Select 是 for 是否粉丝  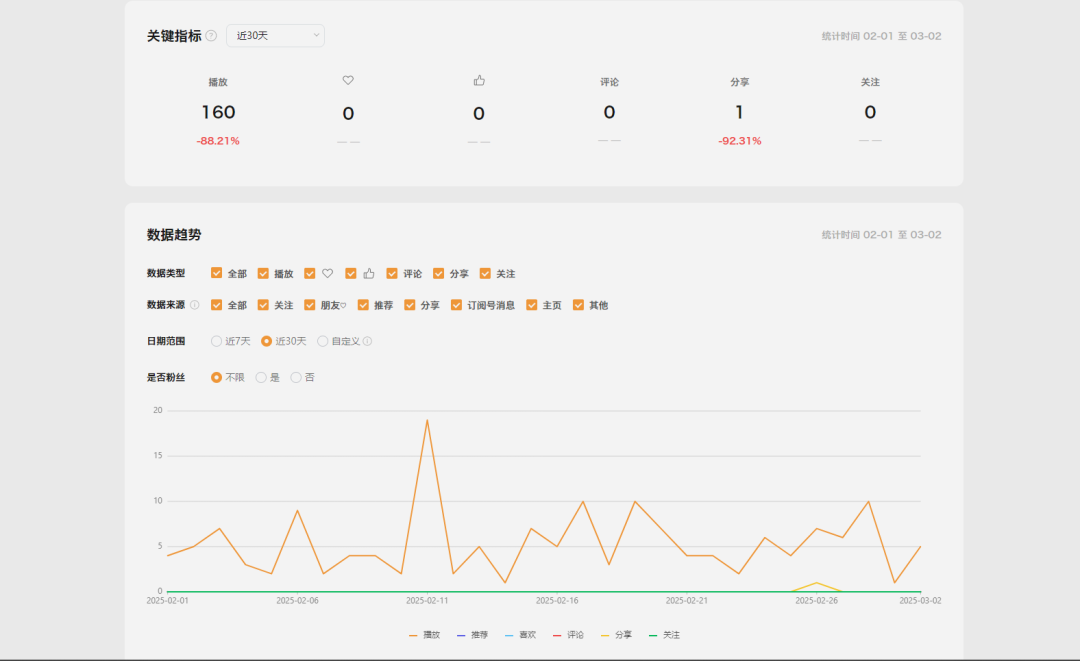(x=261, y=377)
